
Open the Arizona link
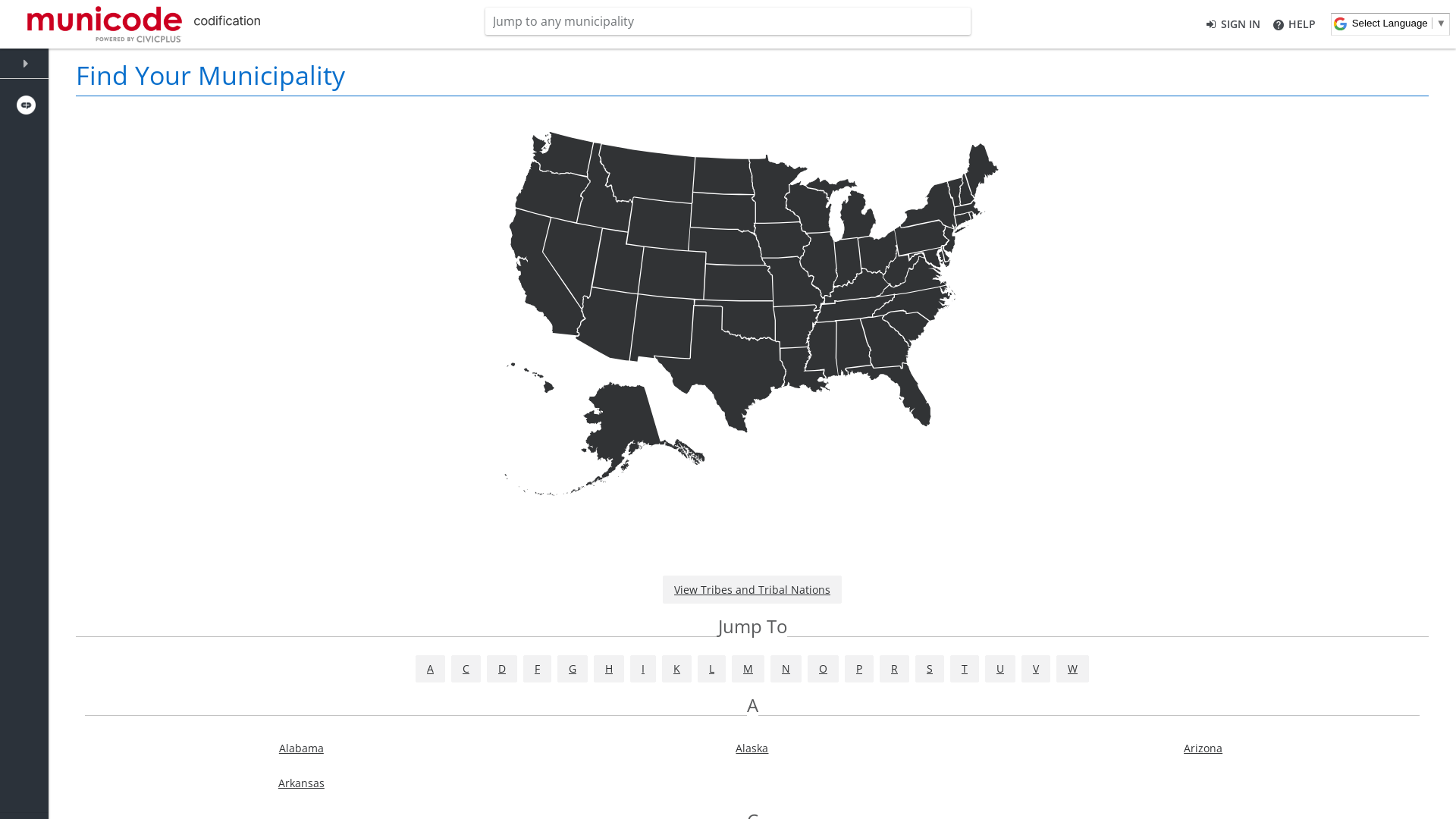[x=1203, y=748]
